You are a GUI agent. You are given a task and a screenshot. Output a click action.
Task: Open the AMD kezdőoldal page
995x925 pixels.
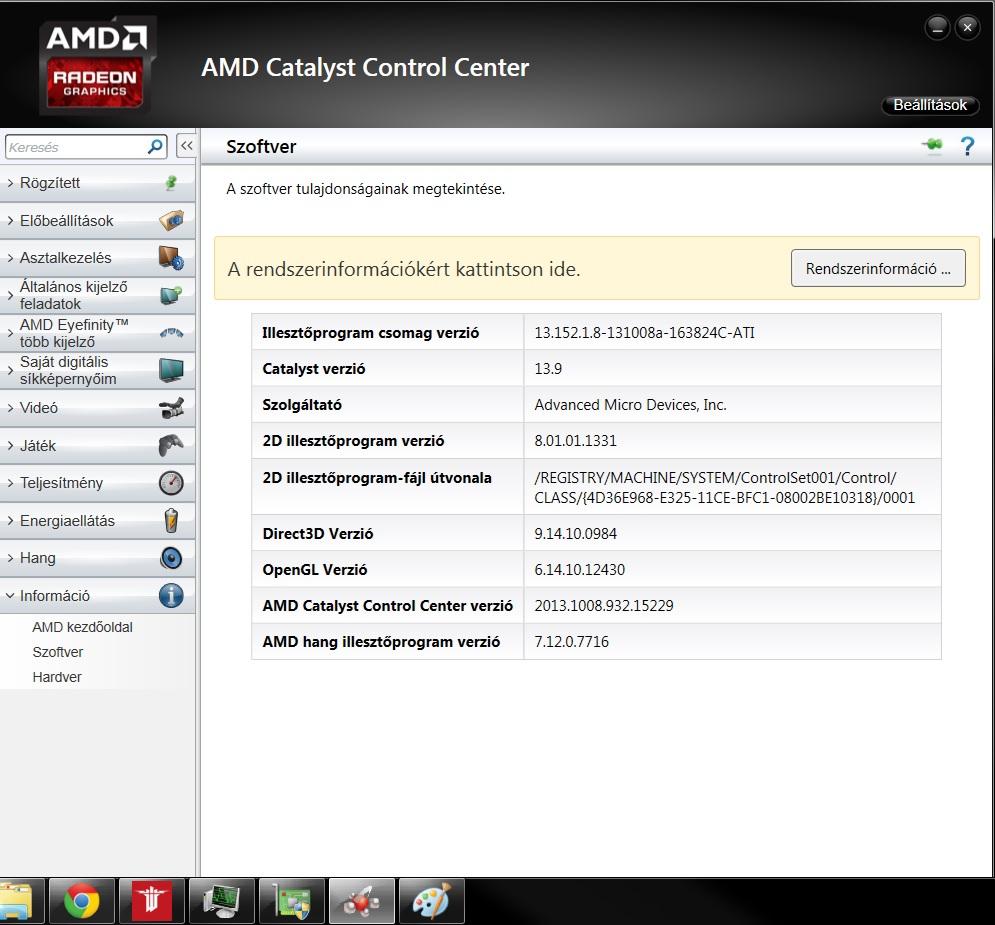coord(82,627)
